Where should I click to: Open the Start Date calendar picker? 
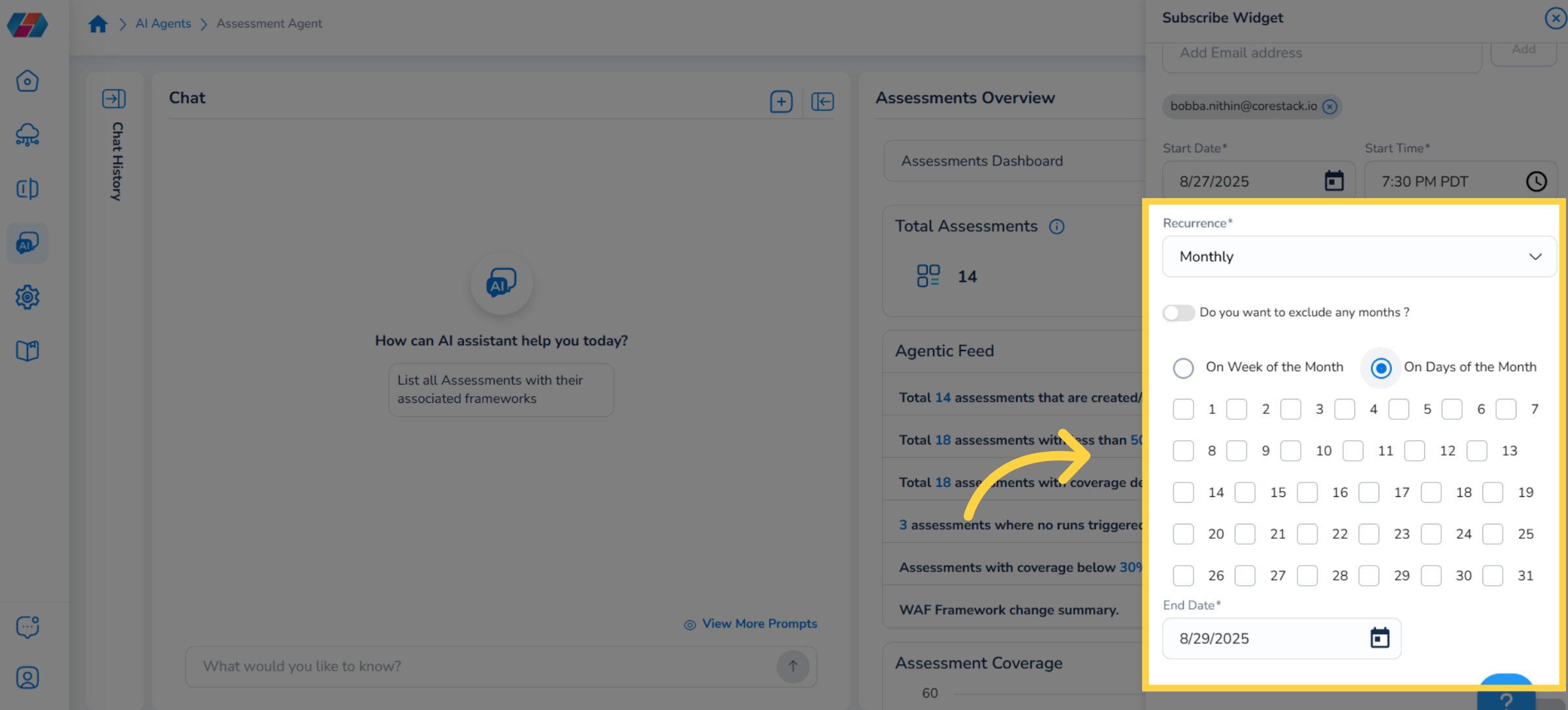coord(1333,181)
